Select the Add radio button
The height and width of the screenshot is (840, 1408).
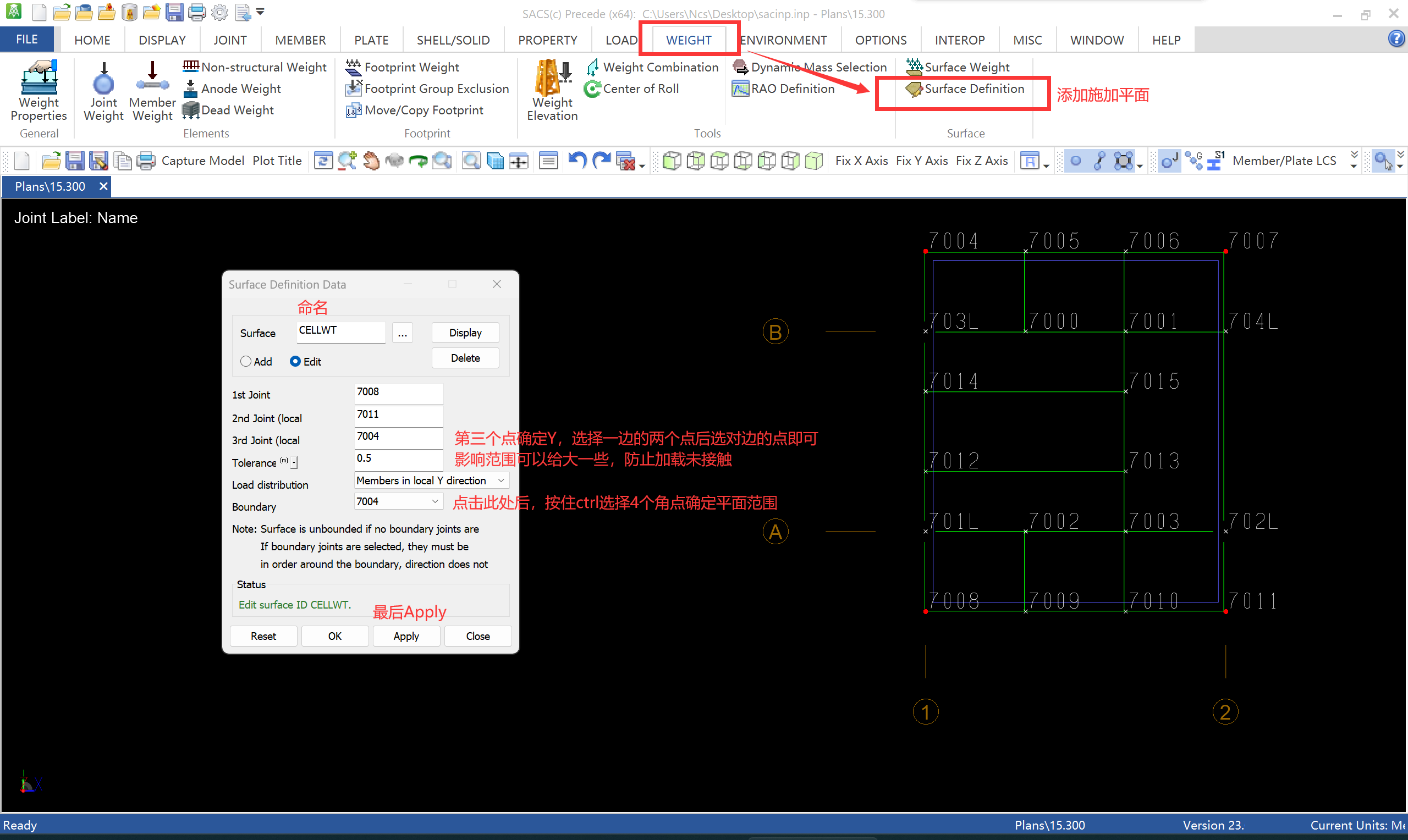246,362
